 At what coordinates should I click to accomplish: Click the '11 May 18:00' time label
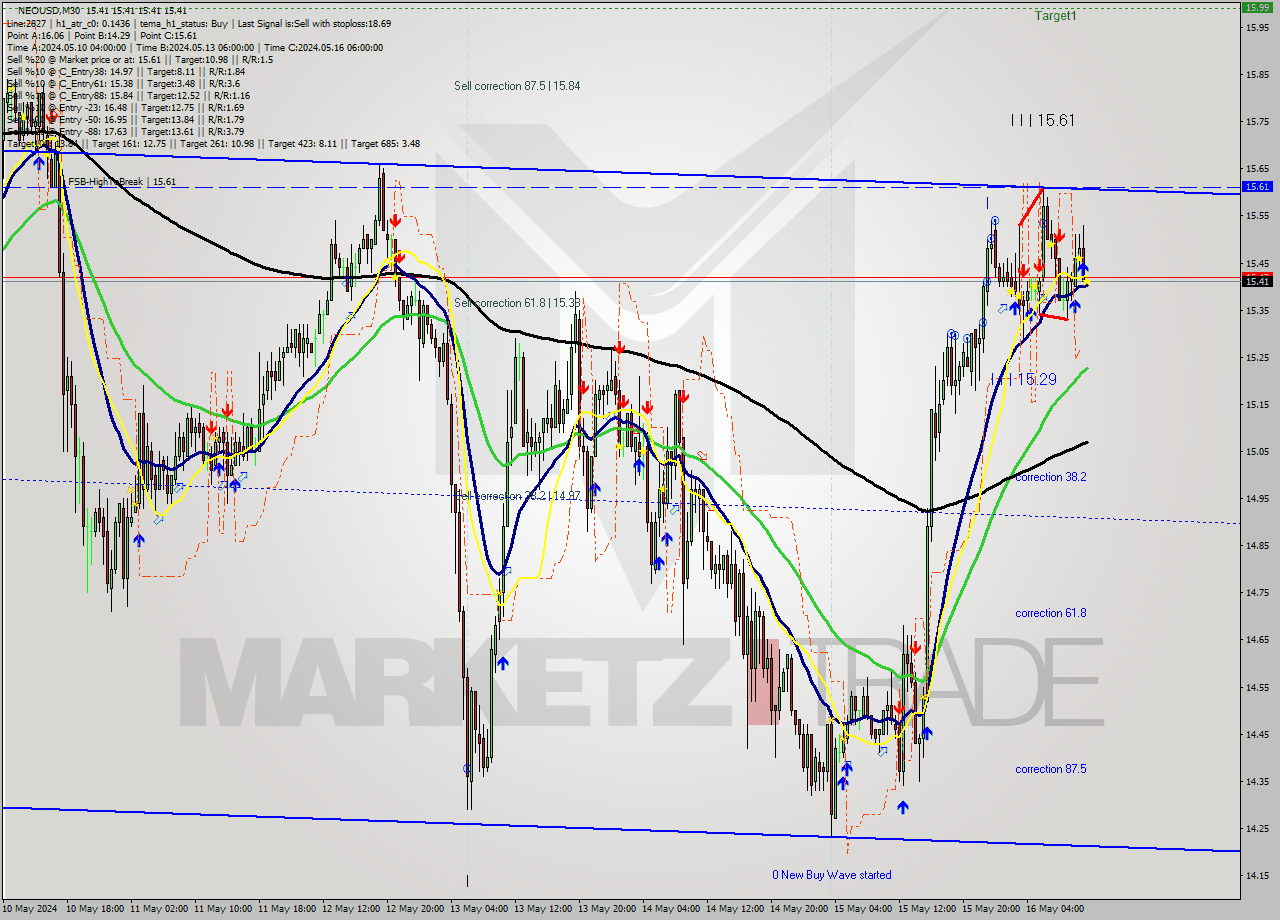[289, 909]
